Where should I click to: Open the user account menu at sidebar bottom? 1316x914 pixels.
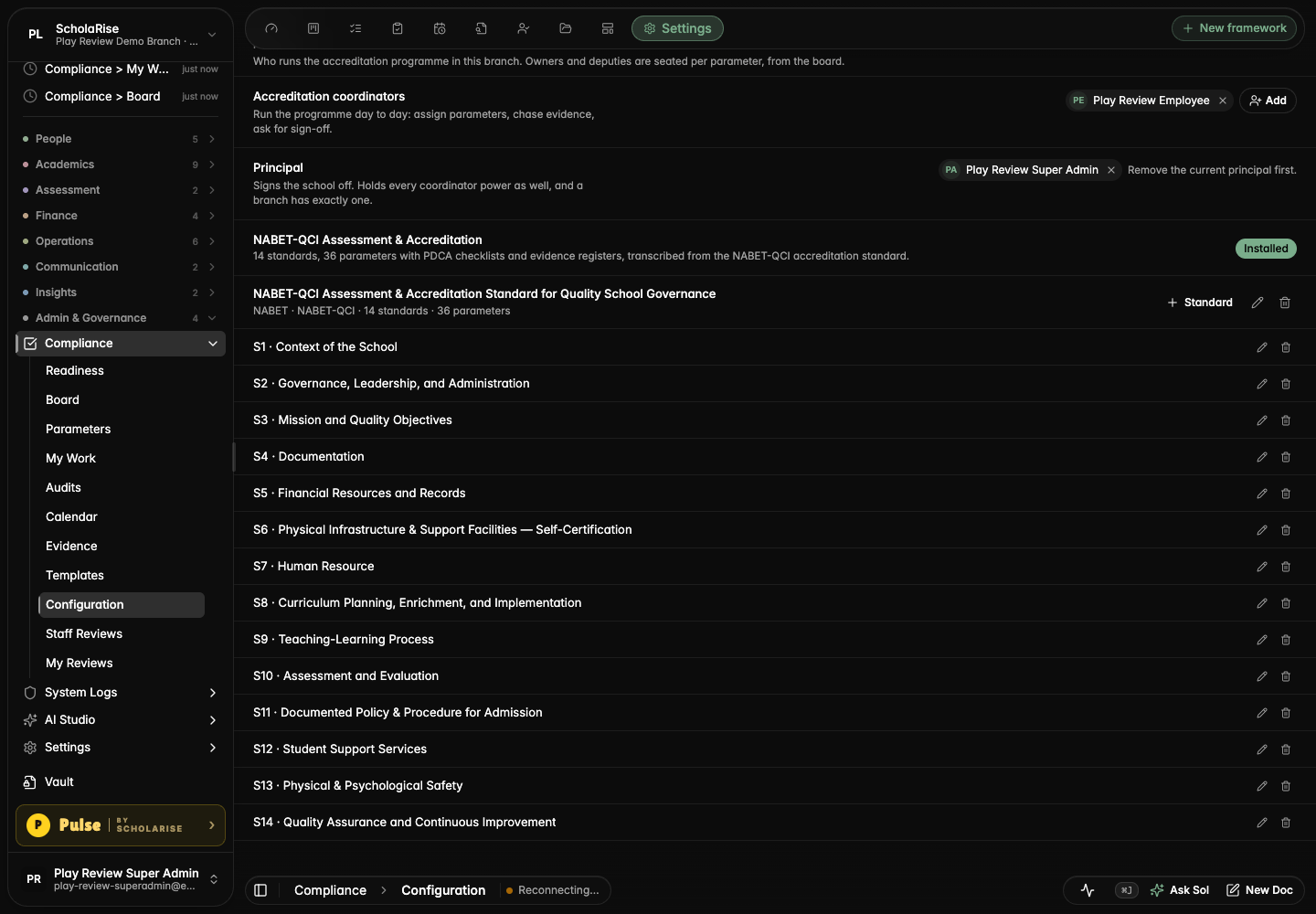point(121,879)
